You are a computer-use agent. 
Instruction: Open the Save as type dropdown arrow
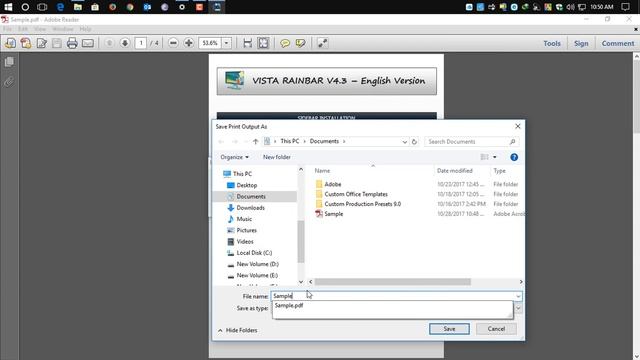point(518,308)
